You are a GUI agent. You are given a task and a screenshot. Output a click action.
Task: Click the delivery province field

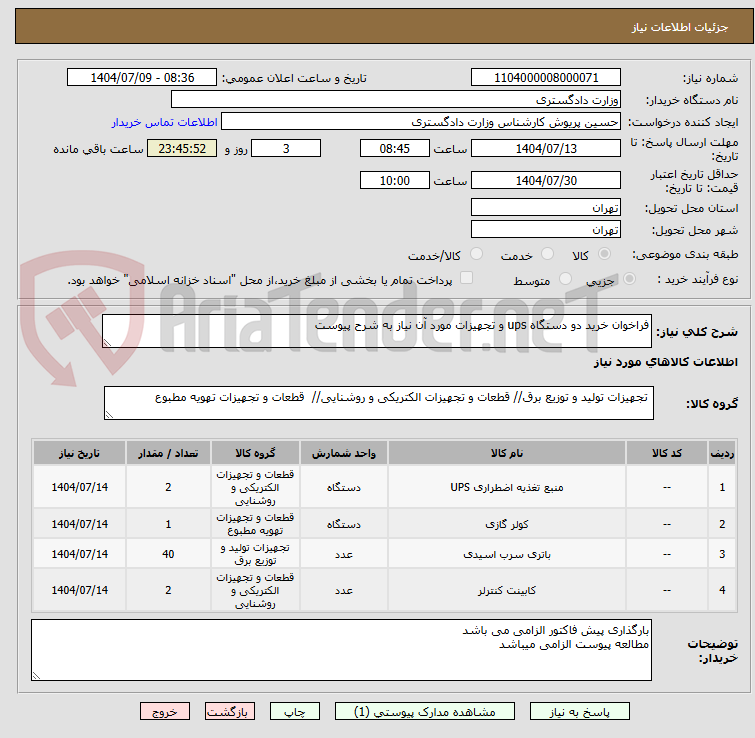(546, 207)
